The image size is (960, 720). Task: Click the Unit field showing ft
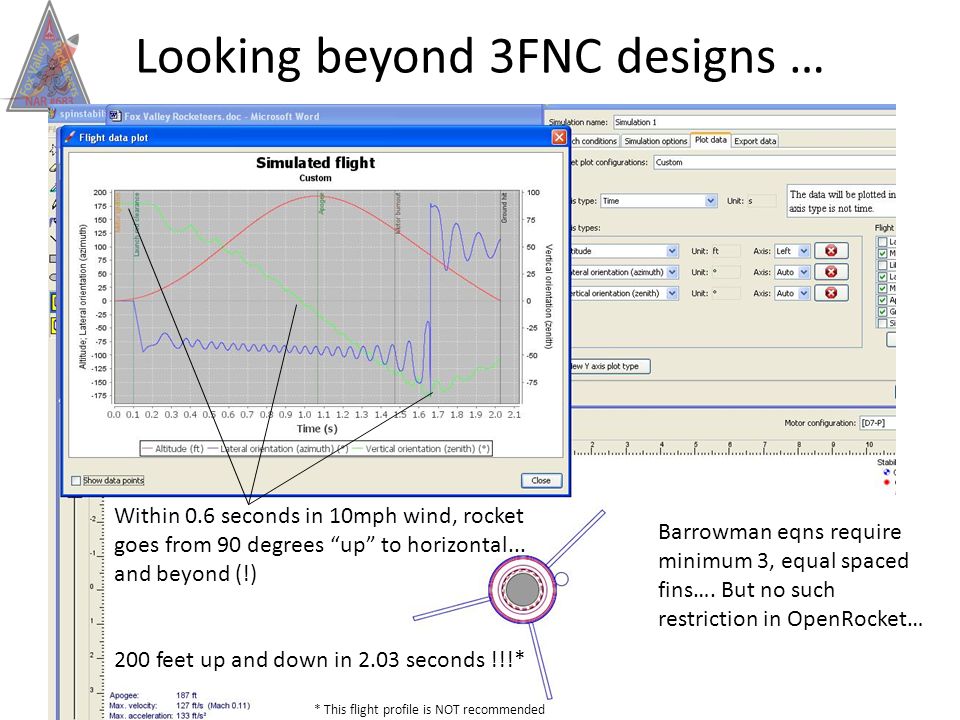pyautogui.click(x=726, y=251)
